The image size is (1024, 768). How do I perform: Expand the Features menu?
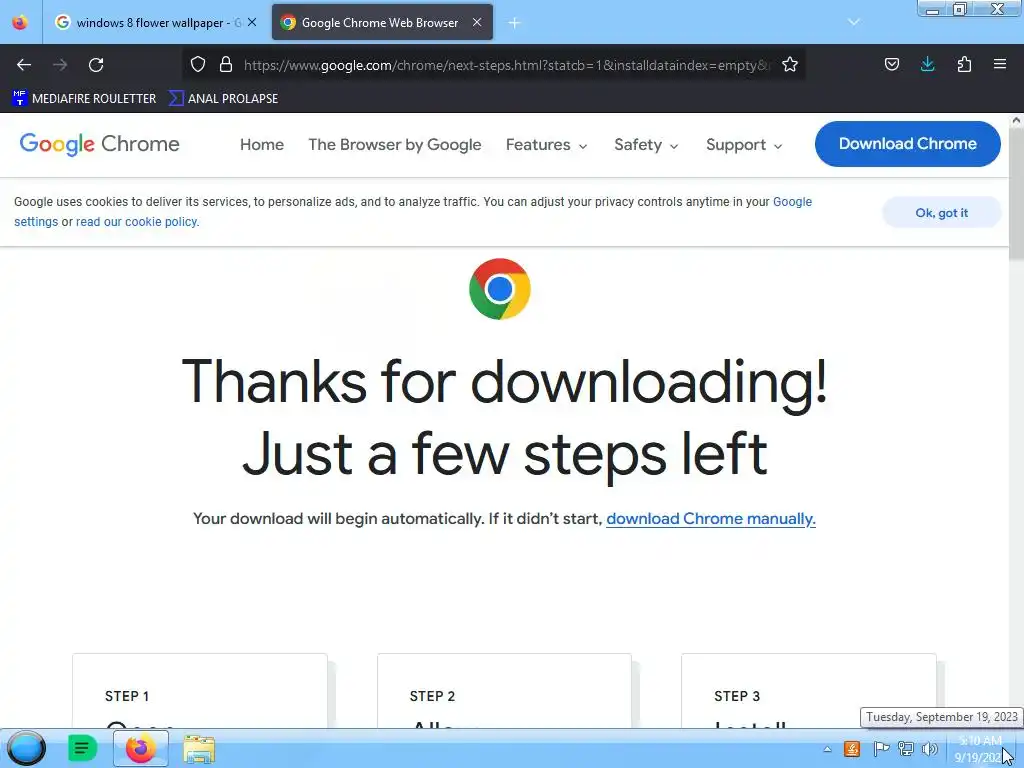[546, 144]
